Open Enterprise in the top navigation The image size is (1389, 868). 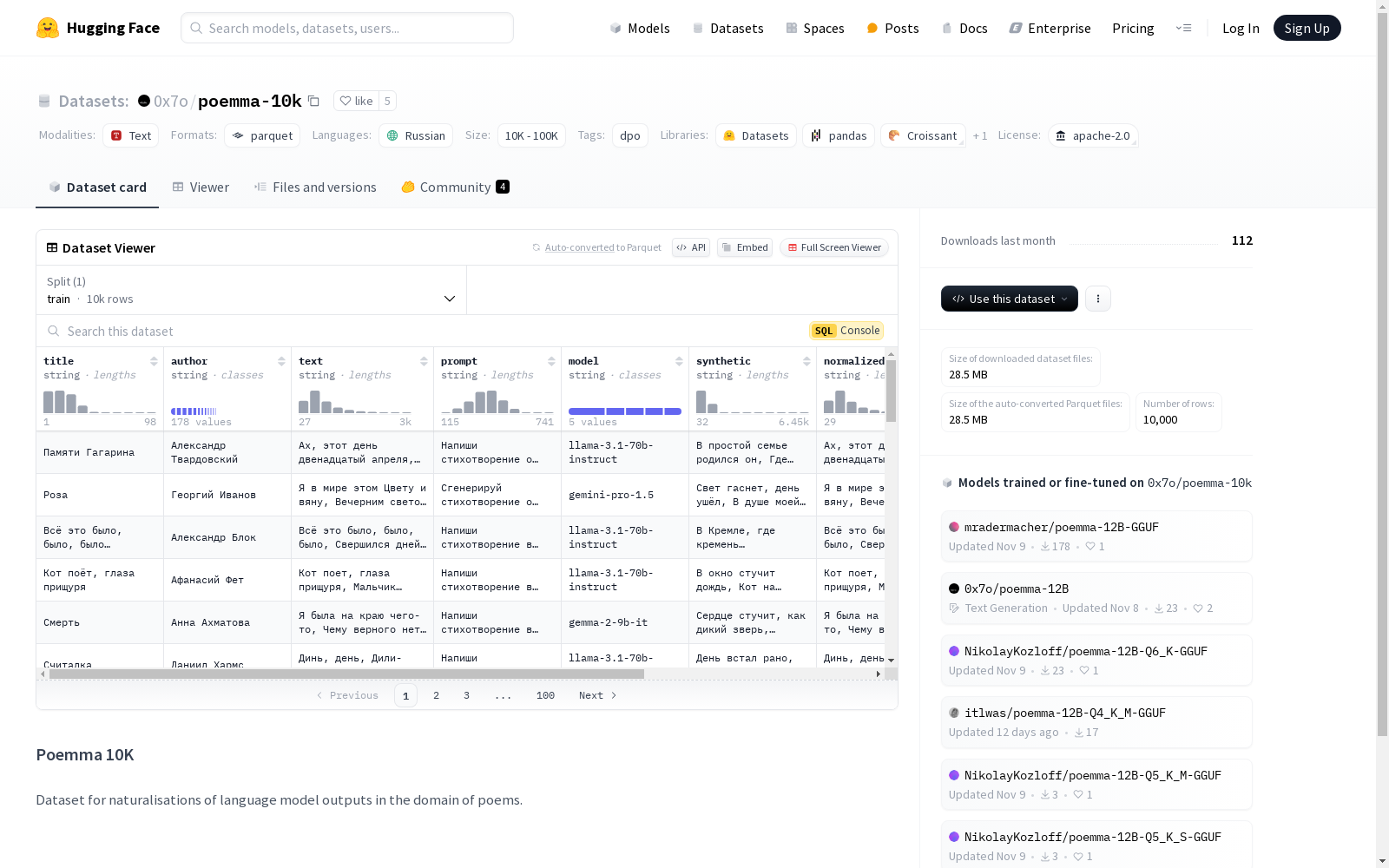(1050, 28)
